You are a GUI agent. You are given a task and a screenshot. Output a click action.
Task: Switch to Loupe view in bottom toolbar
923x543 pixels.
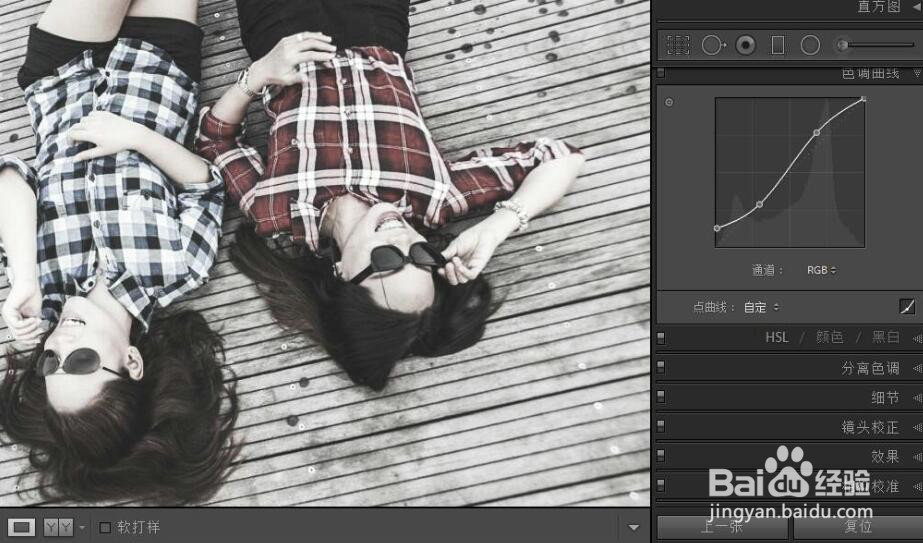(x=21, y=527)
